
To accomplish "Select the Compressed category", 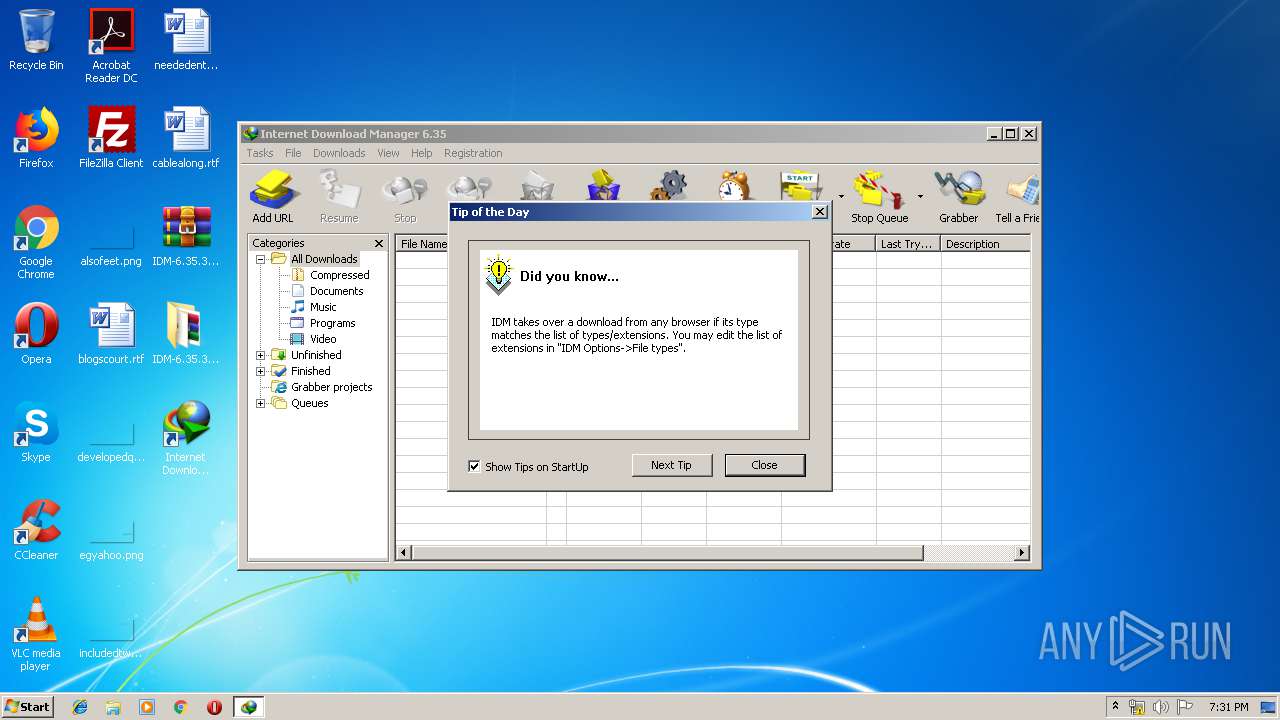I will [x=339, y=275].
